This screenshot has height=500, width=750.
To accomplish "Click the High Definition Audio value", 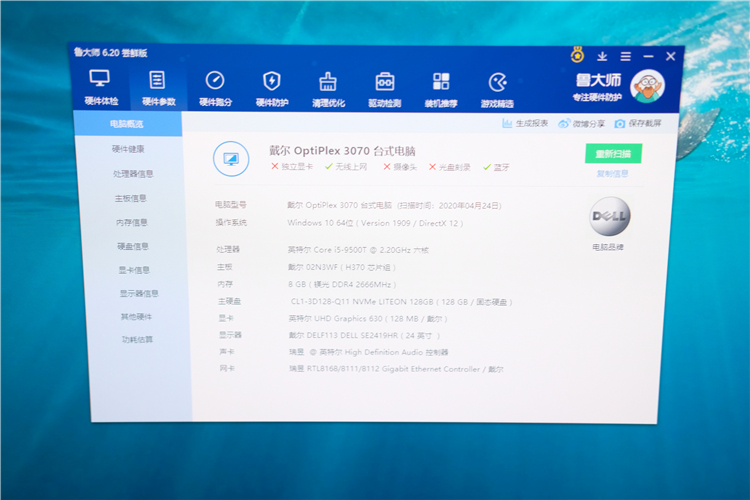I will click(369, 352).
